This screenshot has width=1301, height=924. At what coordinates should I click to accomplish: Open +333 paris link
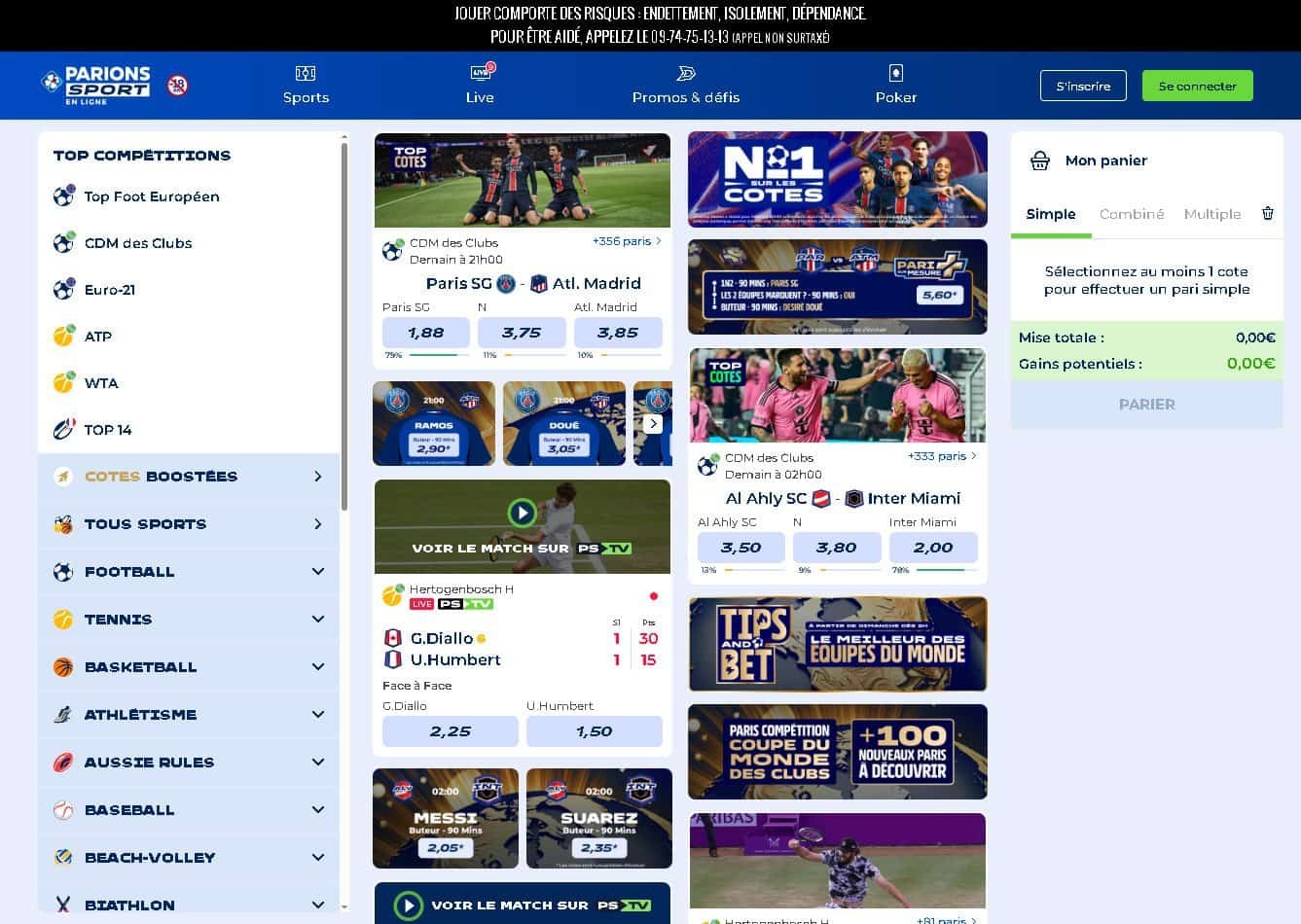pyautogui.click(x=942, y=456)
